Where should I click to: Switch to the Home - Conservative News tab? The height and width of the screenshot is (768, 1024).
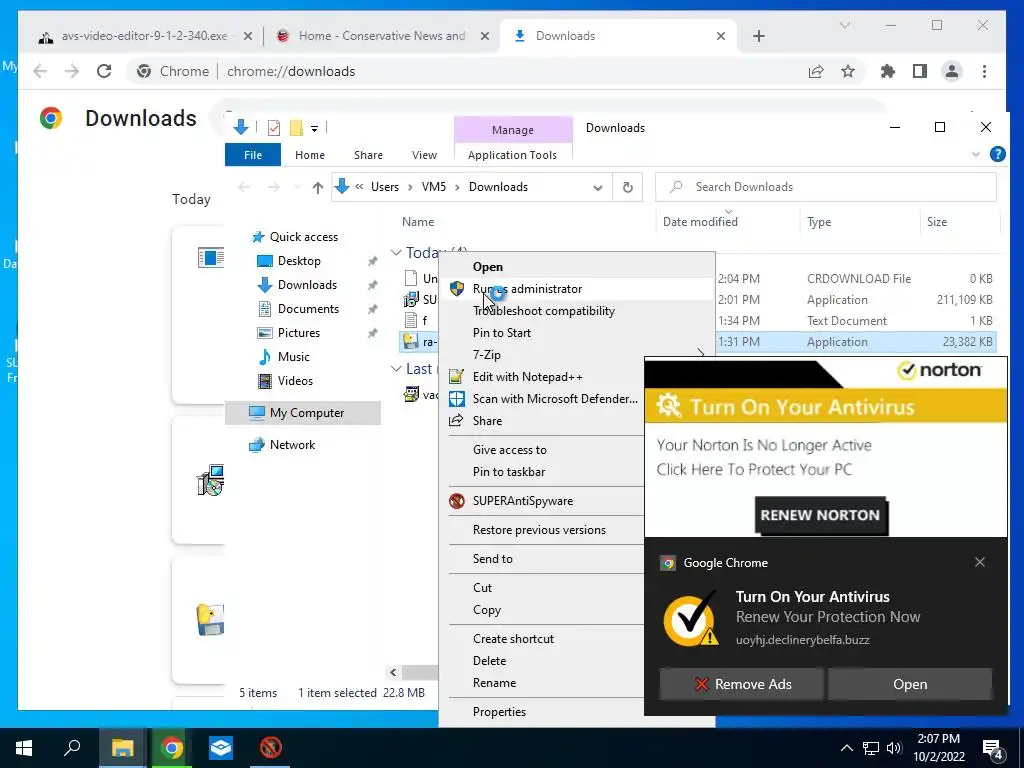[x=381, y=36]
